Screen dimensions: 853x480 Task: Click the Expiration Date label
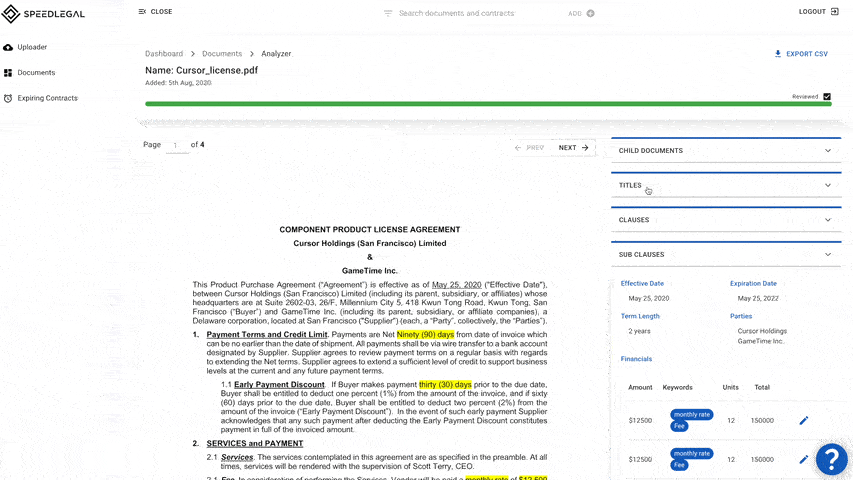point(753,284)
